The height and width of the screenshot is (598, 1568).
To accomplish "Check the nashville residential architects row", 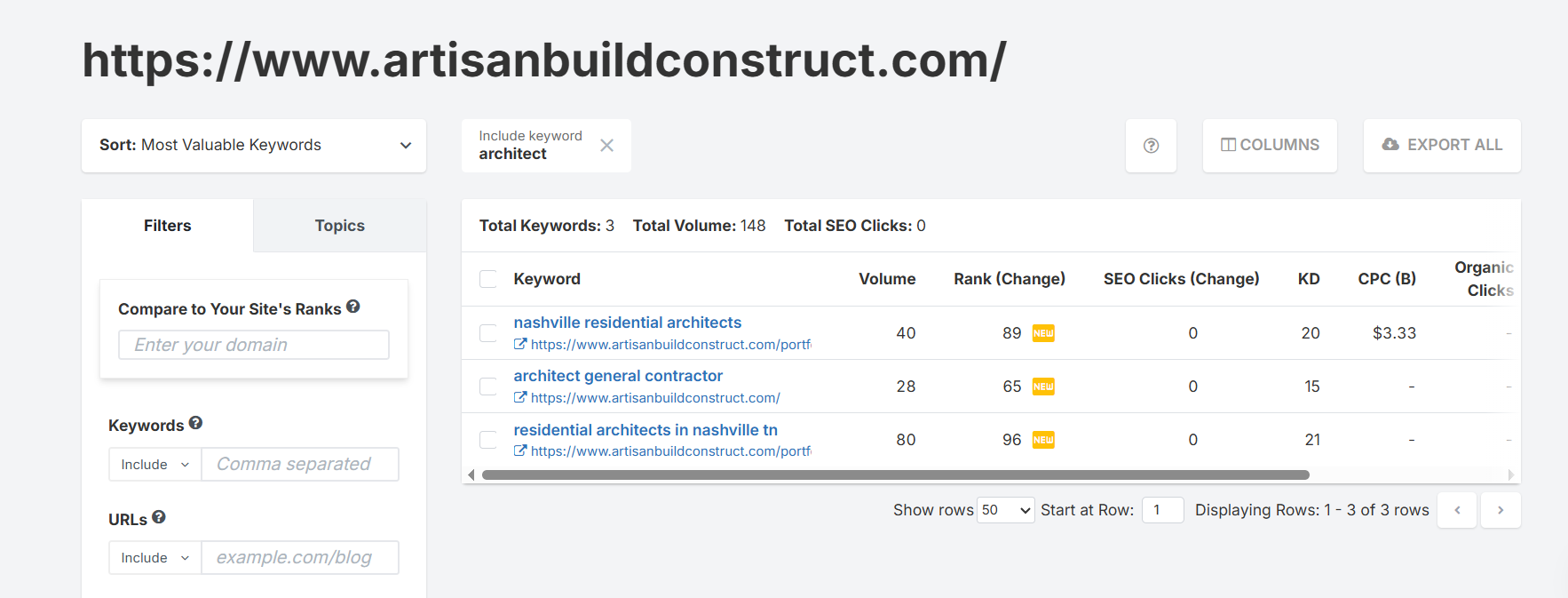I will click(488, 333).
